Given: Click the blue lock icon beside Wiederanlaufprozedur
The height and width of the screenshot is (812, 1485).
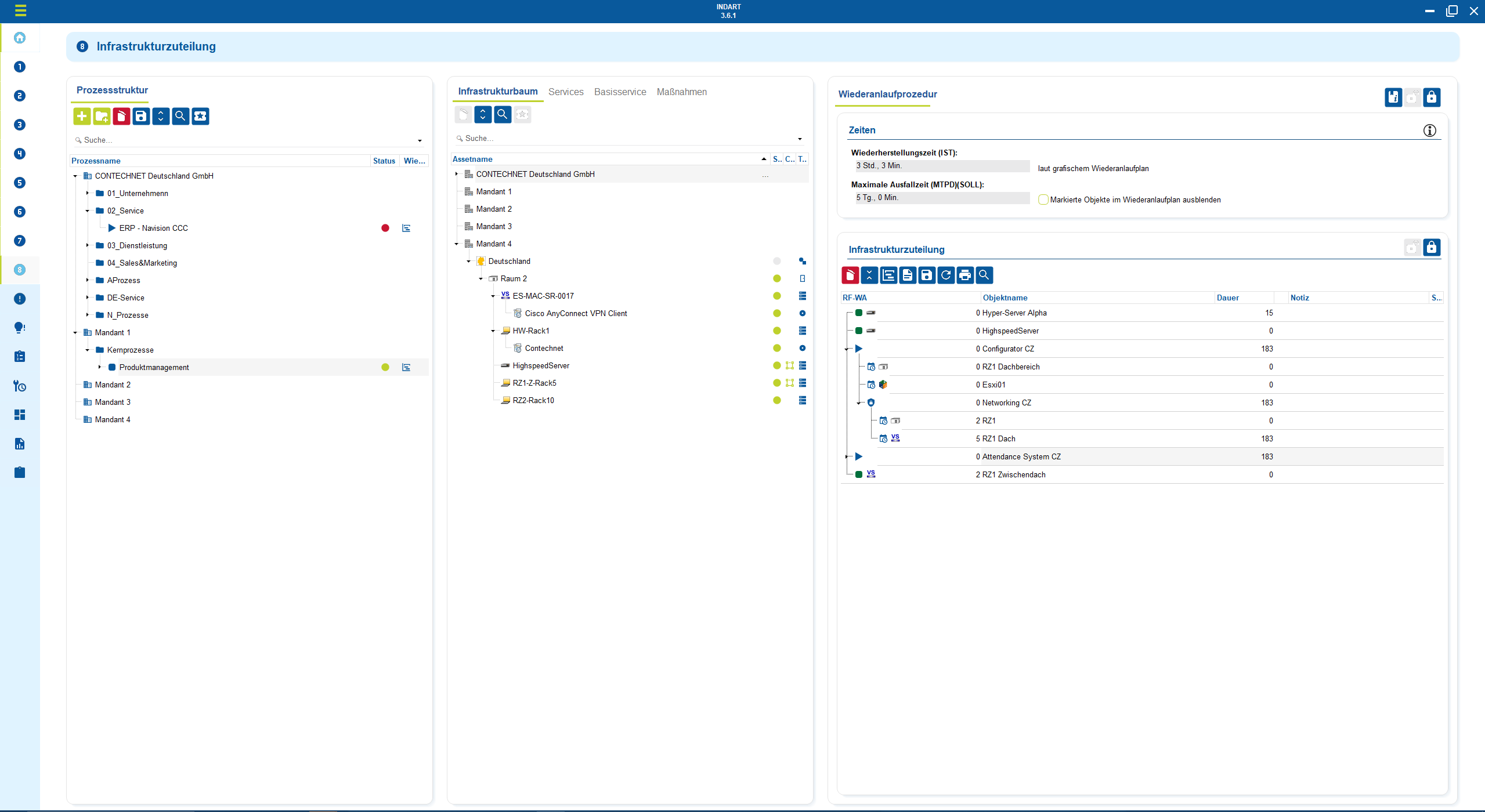Looking at the screenshot, I should (x=1432, y=97).
